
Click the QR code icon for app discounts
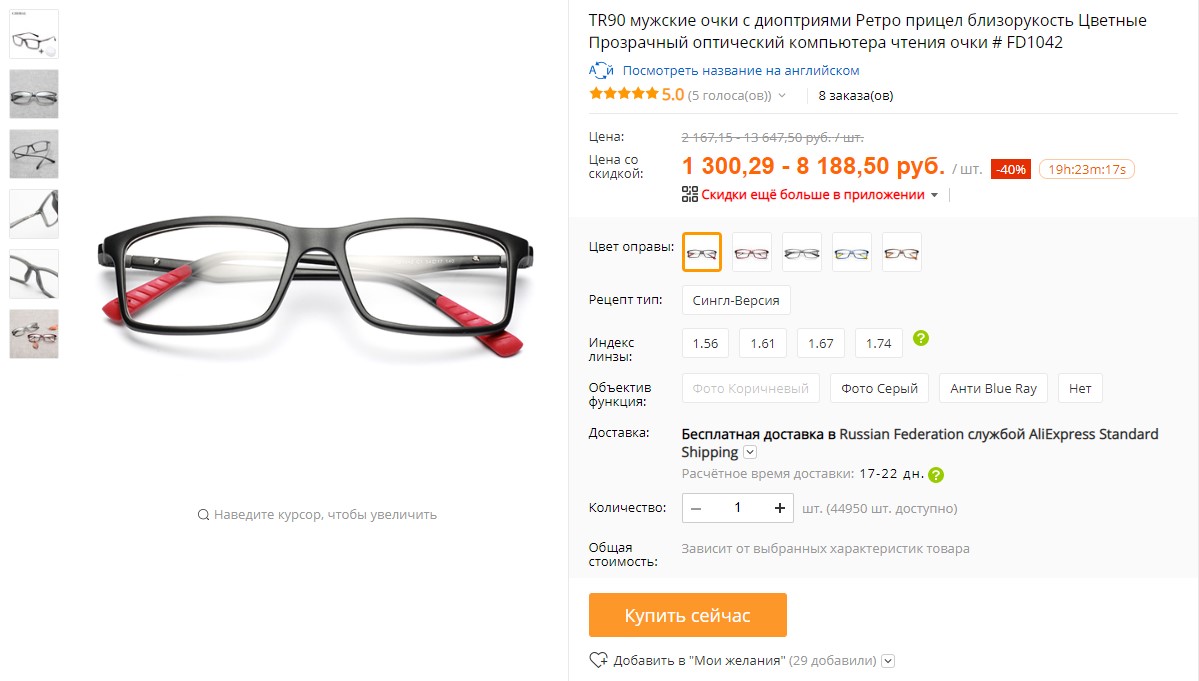tap(689, 194)
